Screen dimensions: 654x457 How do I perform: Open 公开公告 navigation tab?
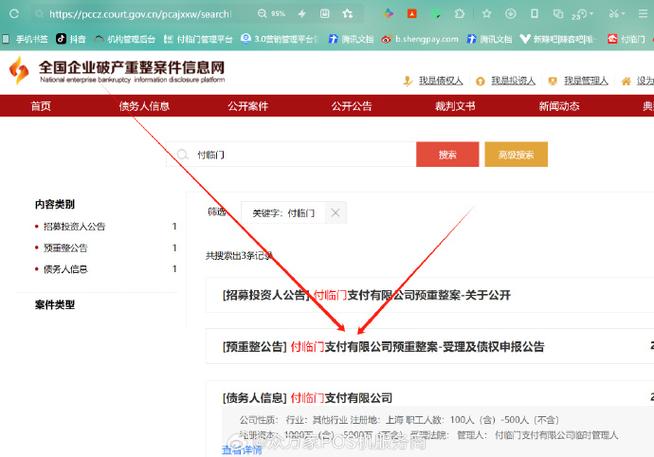(352, 106)
